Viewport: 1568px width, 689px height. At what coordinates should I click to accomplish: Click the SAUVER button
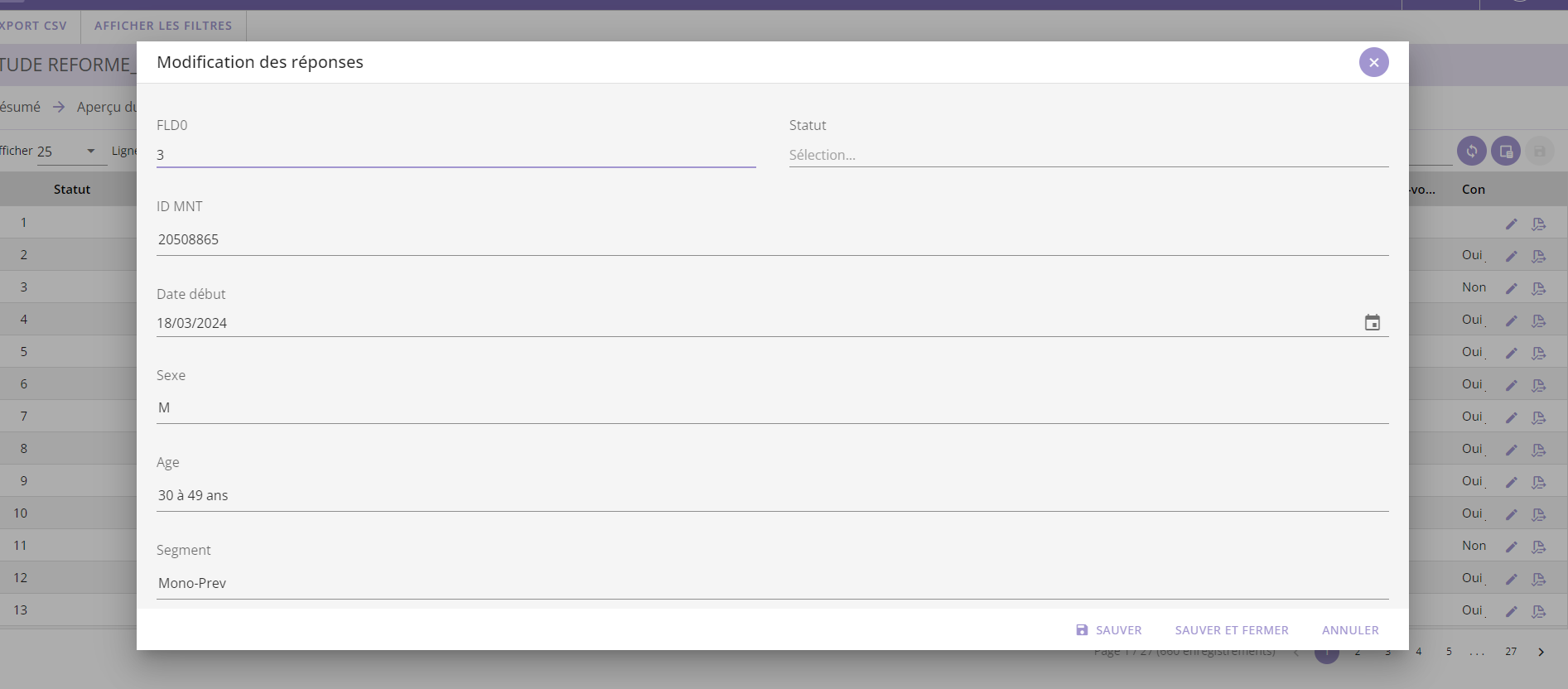(x=1108, y=630)
